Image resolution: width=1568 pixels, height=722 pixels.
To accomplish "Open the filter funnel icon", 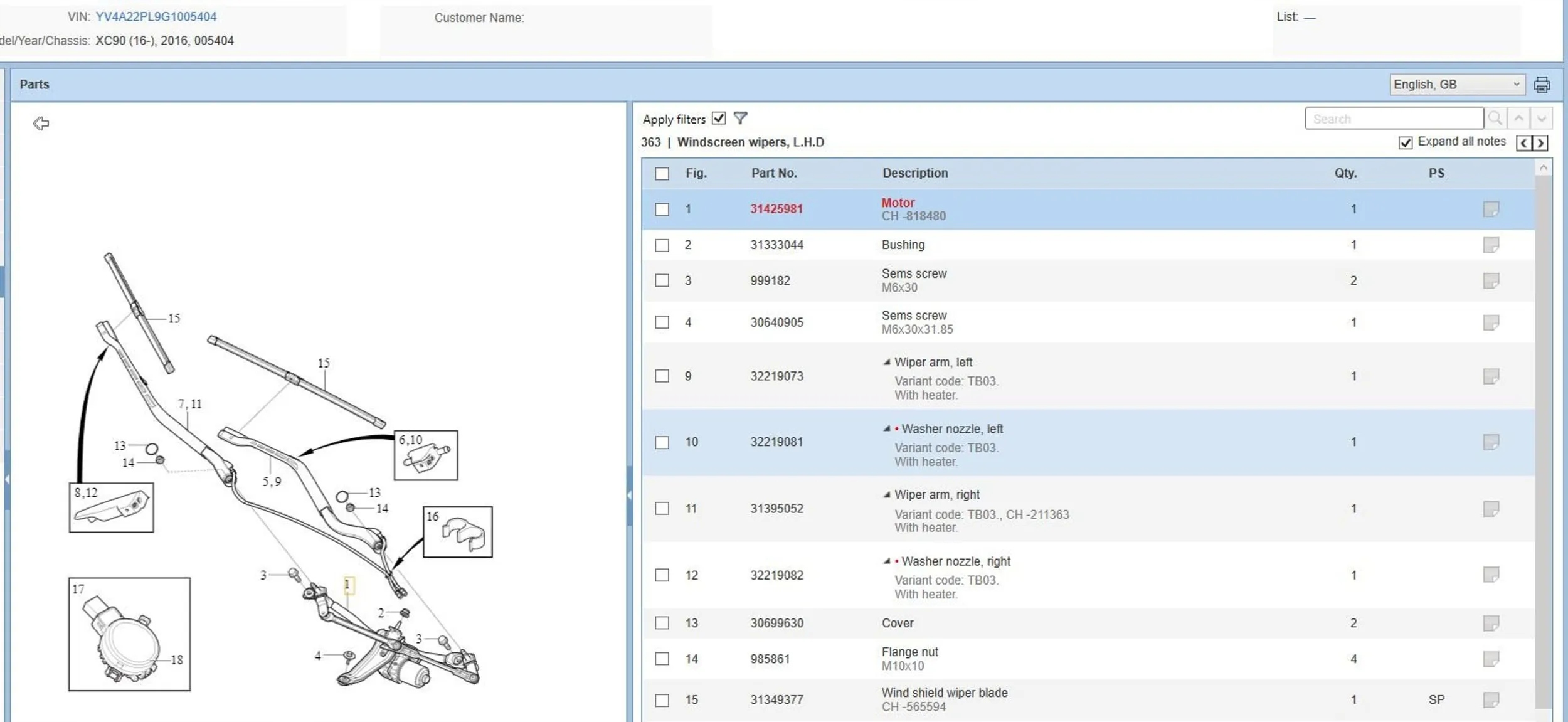I will coord(740,118).
